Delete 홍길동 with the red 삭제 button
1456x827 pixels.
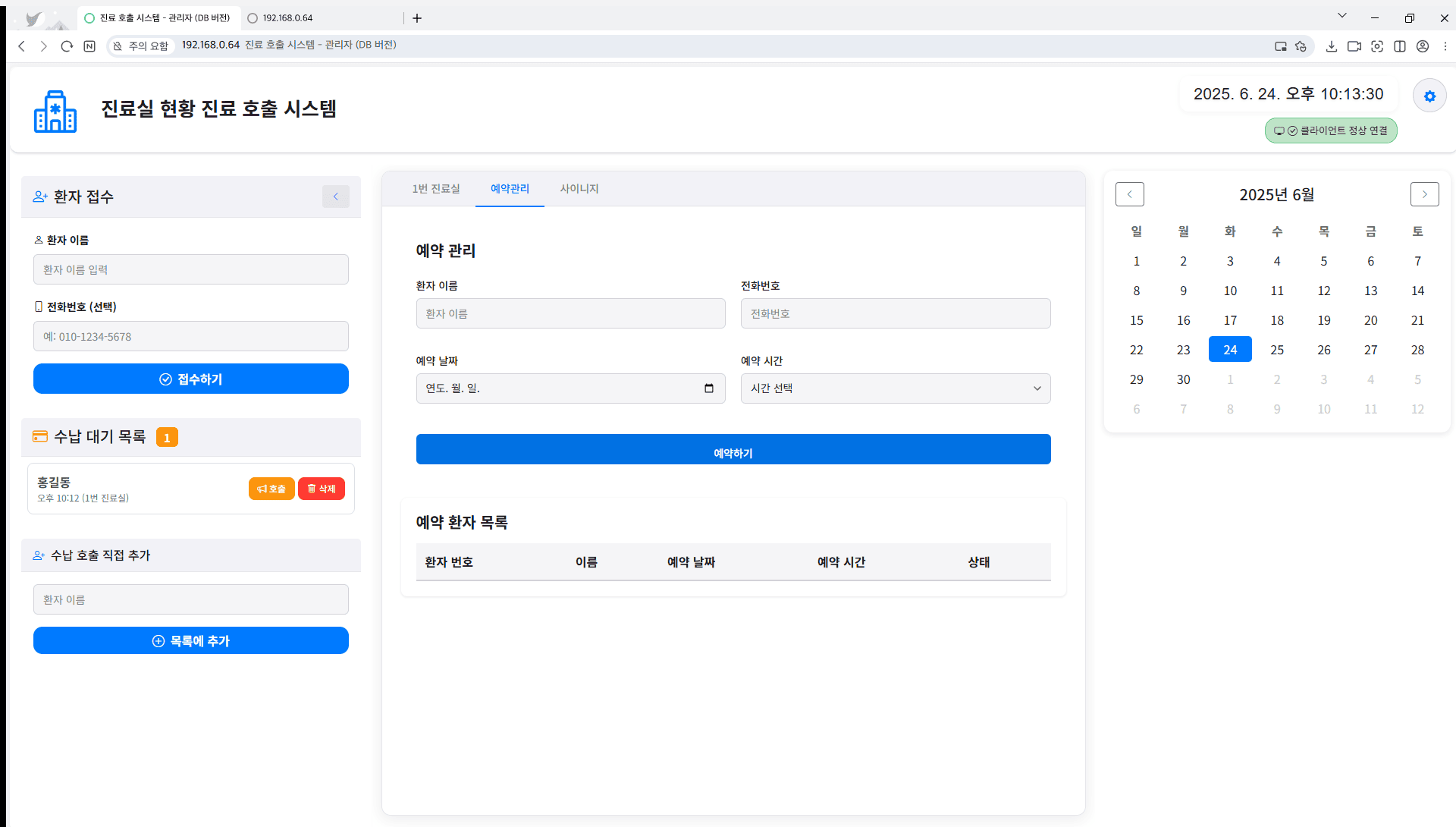[x=322, y=489]
